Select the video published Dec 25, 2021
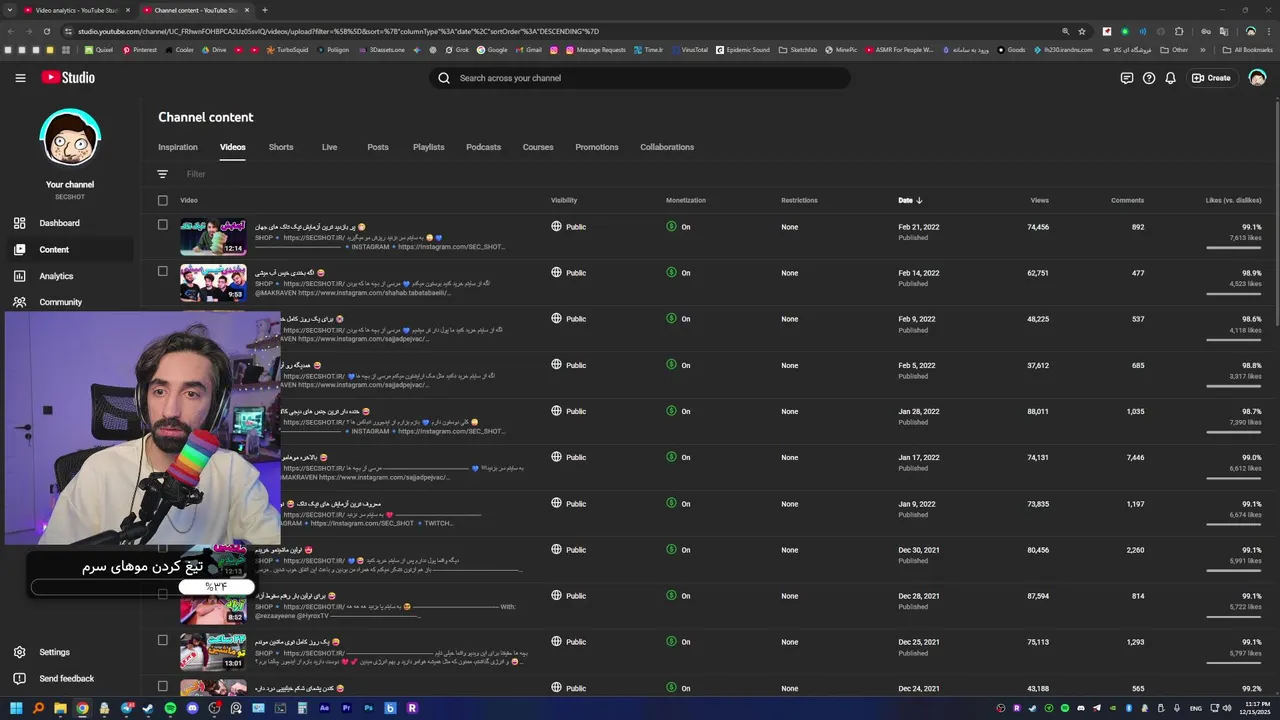 [163, 640]
